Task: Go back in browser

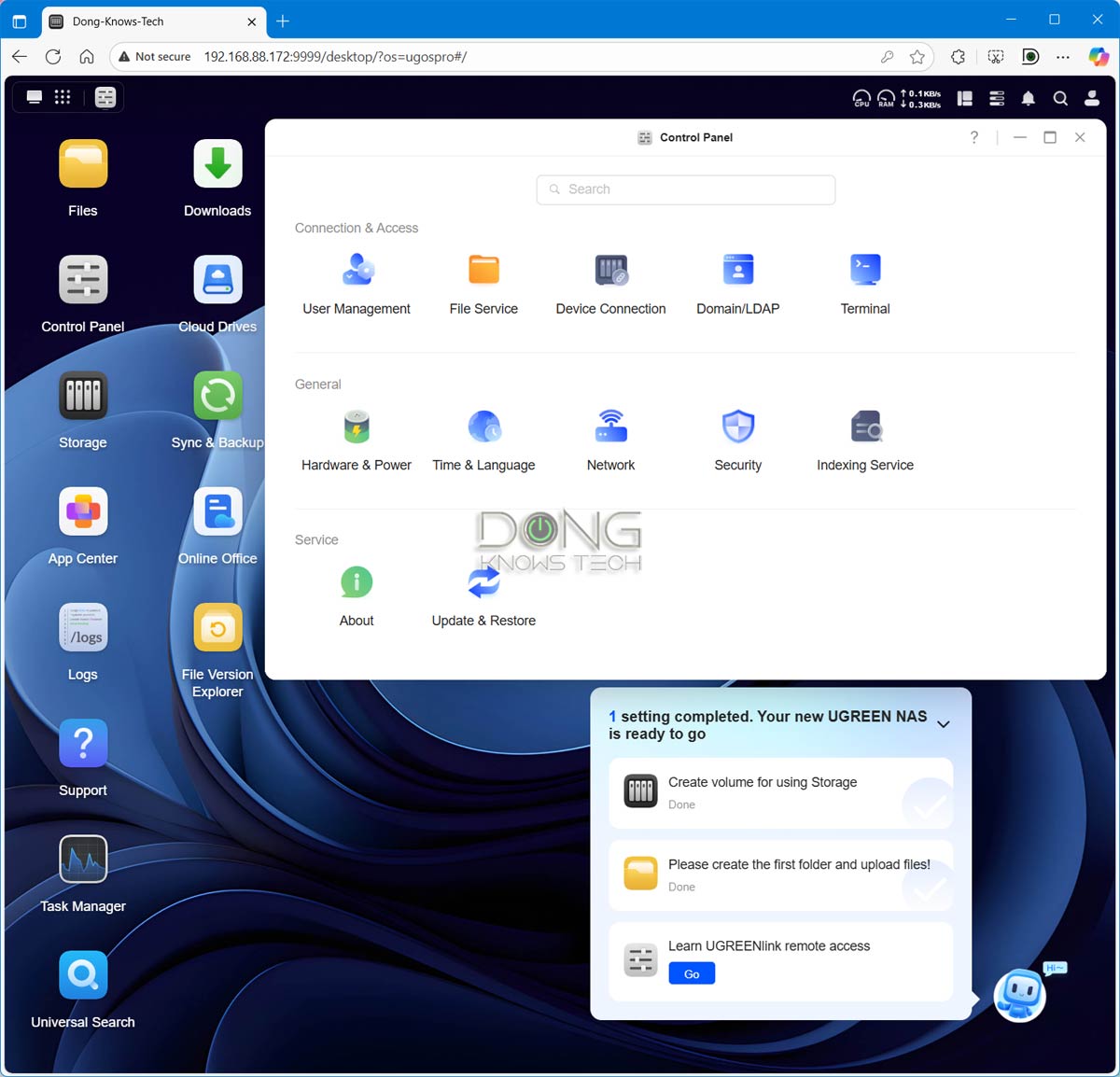Action: 20,57
